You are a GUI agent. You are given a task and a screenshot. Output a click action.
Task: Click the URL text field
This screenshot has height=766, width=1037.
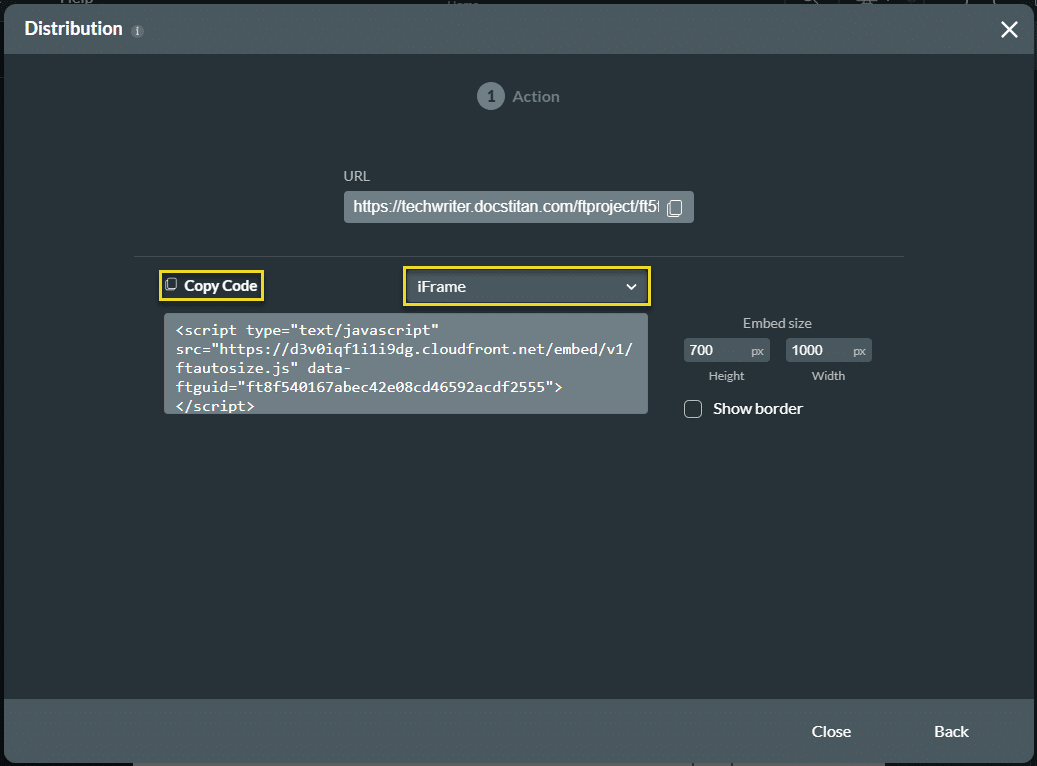tap(518, 207)
